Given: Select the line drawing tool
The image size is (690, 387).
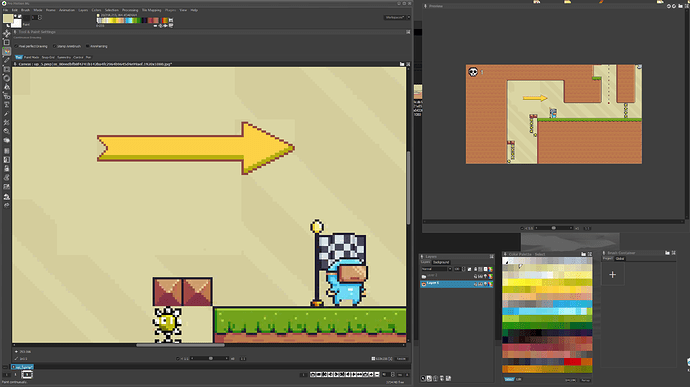Looking at the screenshot, I should [x=7, y=60].
